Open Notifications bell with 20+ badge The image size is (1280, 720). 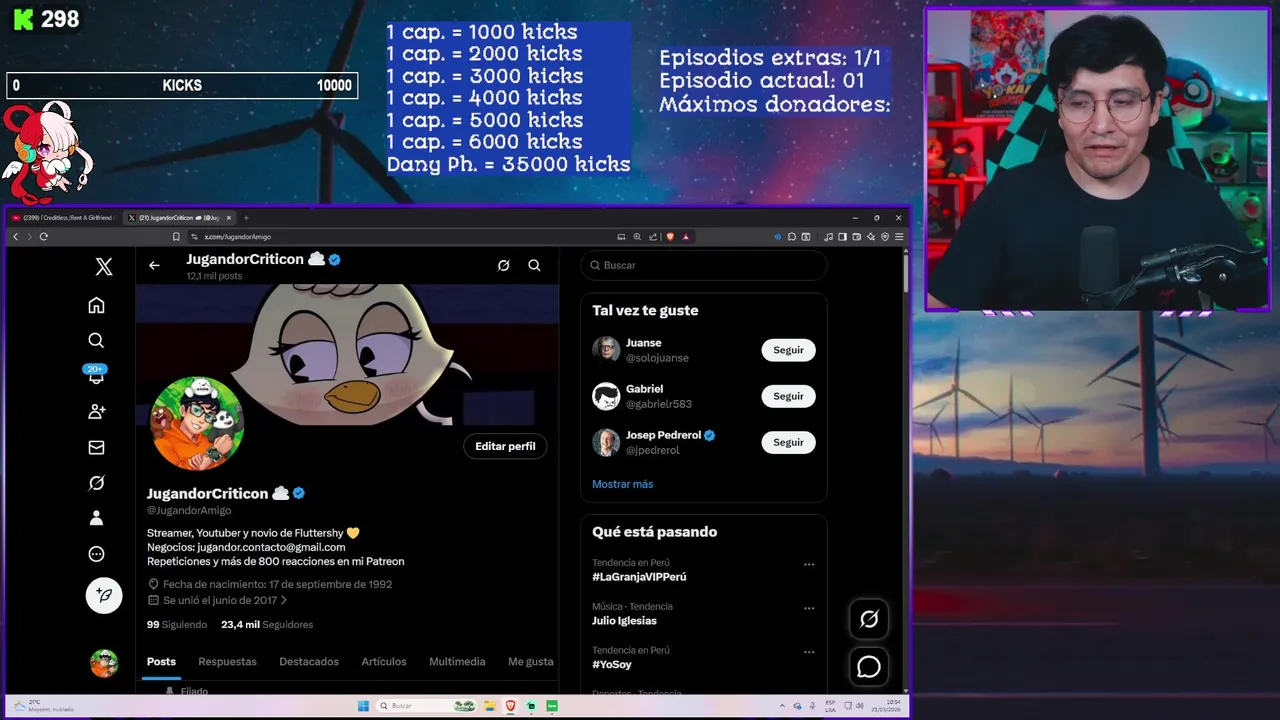tap(96, 375)
